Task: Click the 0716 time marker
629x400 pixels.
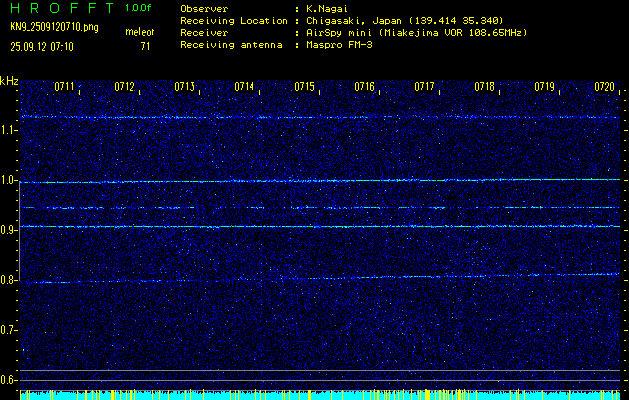Action: coord(365,86)
